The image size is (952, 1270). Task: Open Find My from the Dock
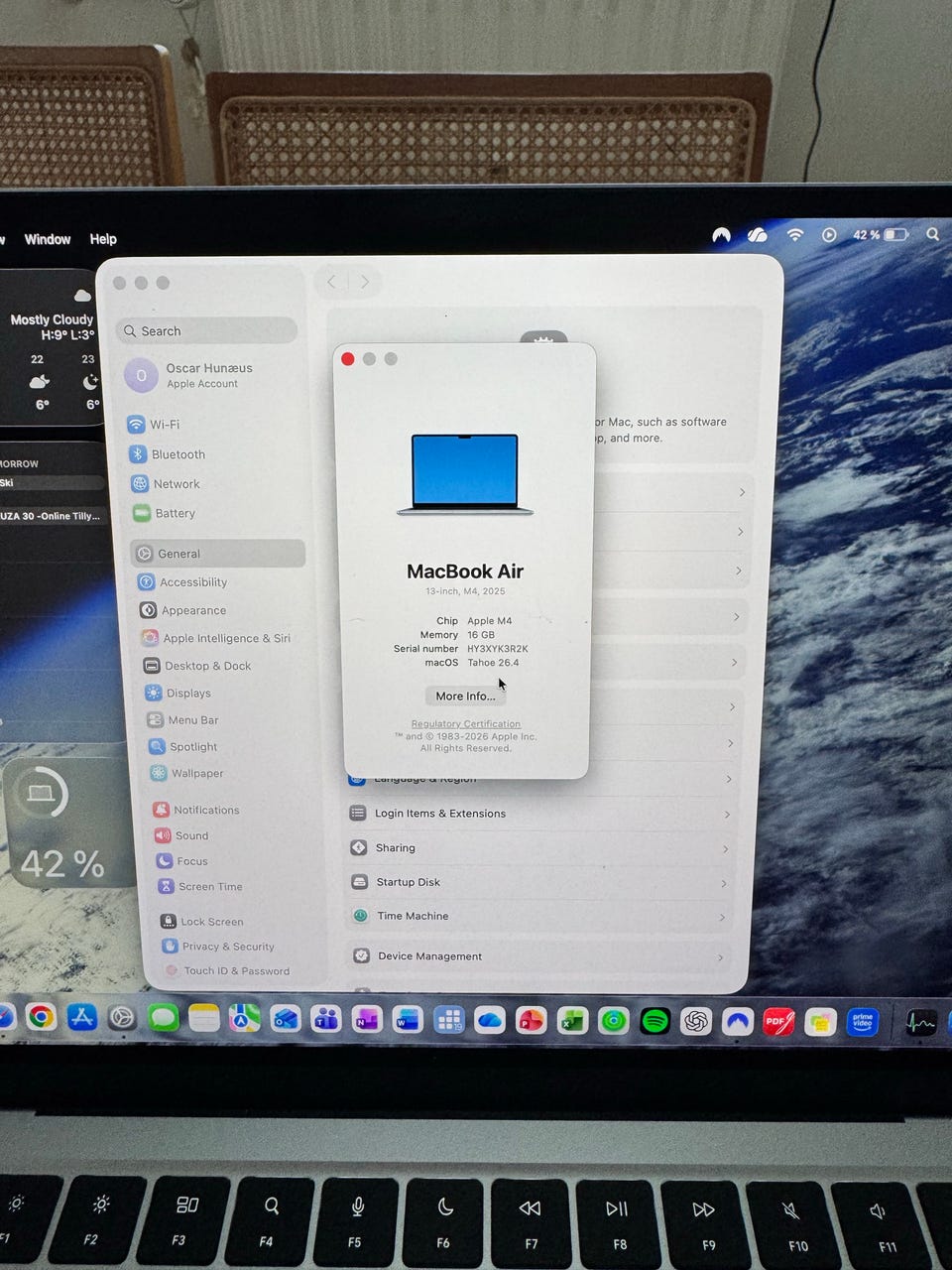[614, 1021]
